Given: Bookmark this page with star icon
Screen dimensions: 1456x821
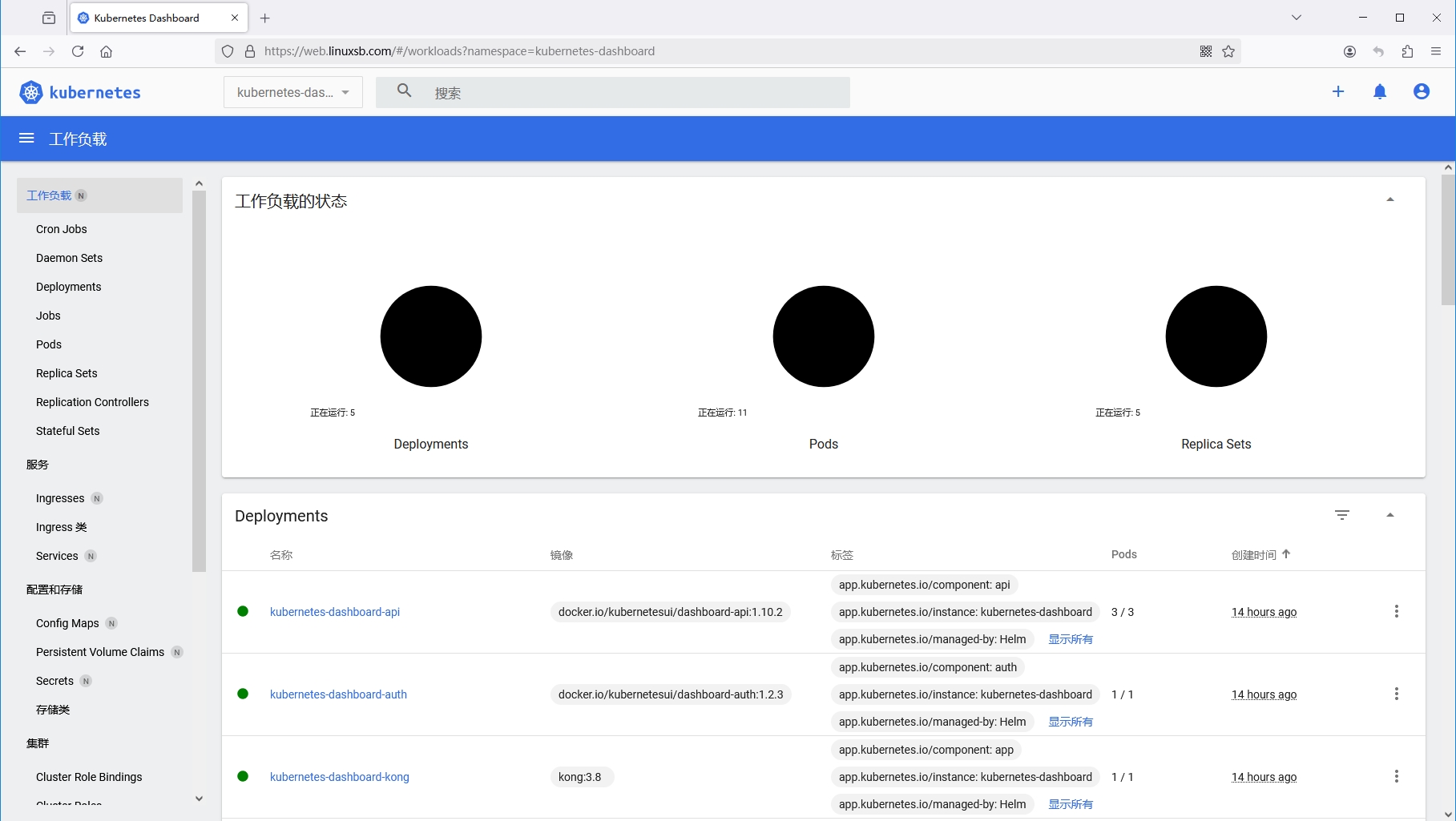Looking at the screenshot, I should coord(1228,51).
